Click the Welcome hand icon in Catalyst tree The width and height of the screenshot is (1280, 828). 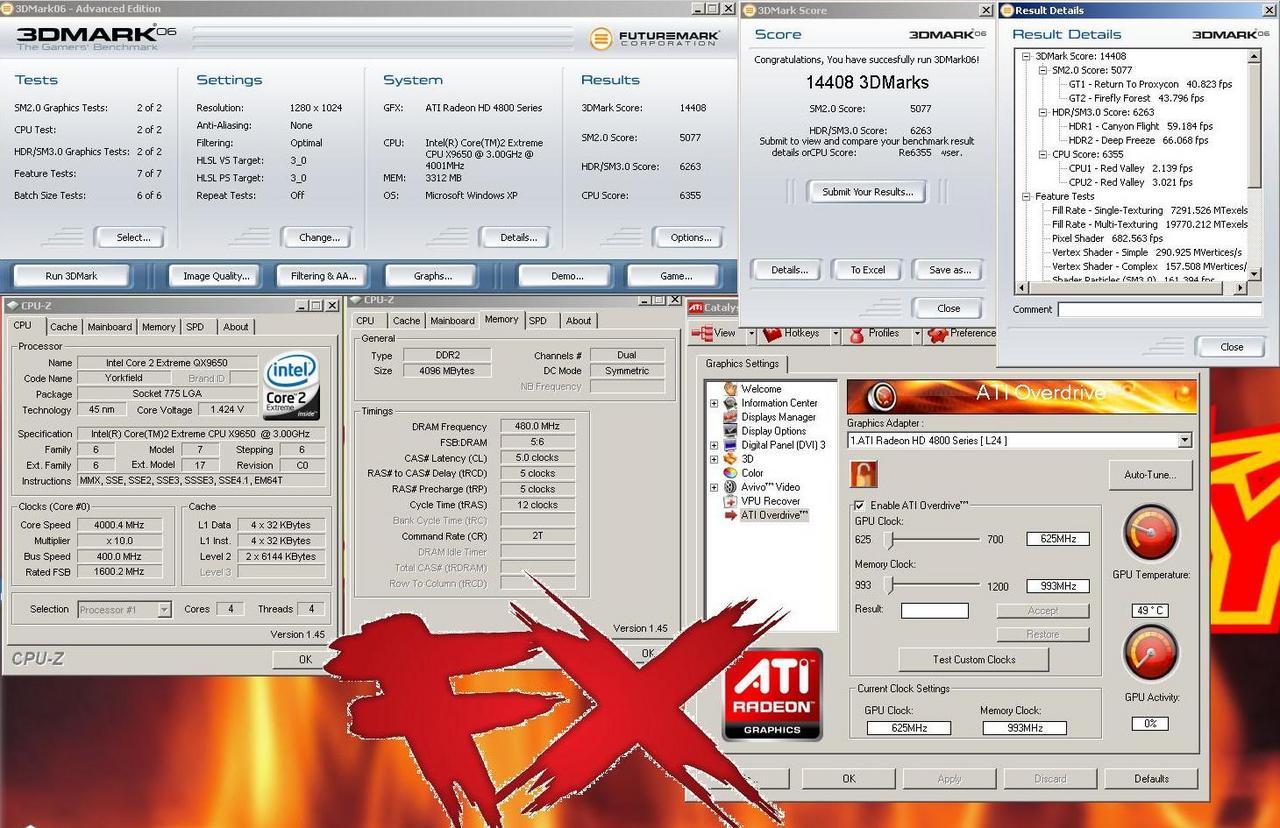tap(730, 389)
